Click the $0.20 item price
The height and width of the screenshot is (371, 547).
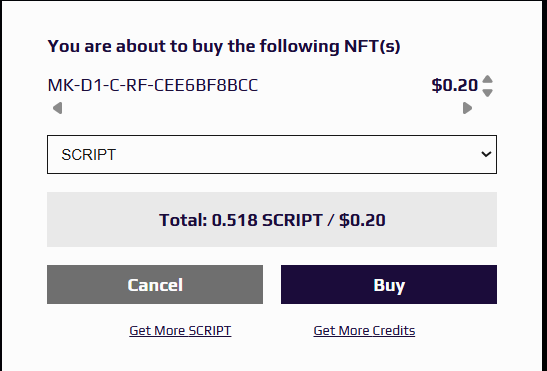pyautogui.click(x=455, y=86)
